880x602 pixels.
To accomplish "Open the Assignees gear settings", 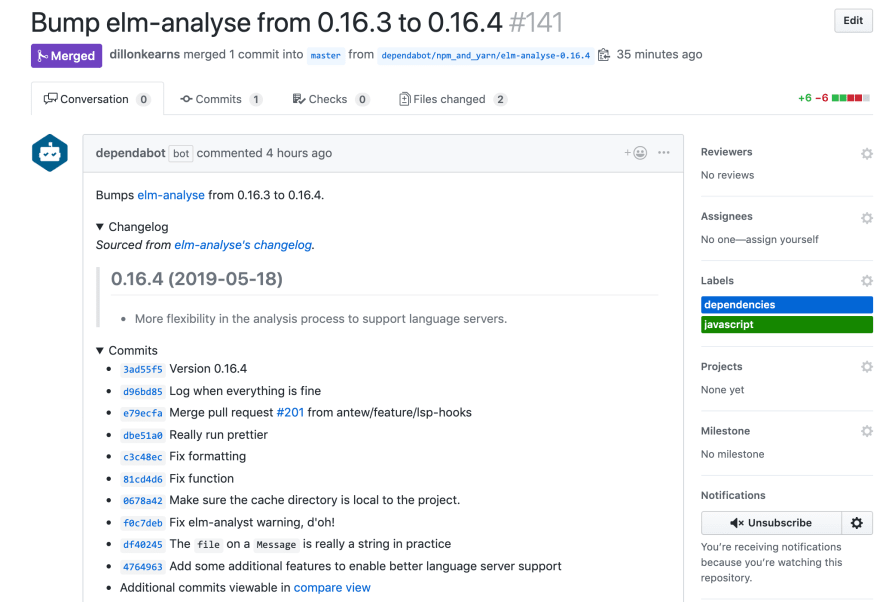I will (x=867, y=218).
